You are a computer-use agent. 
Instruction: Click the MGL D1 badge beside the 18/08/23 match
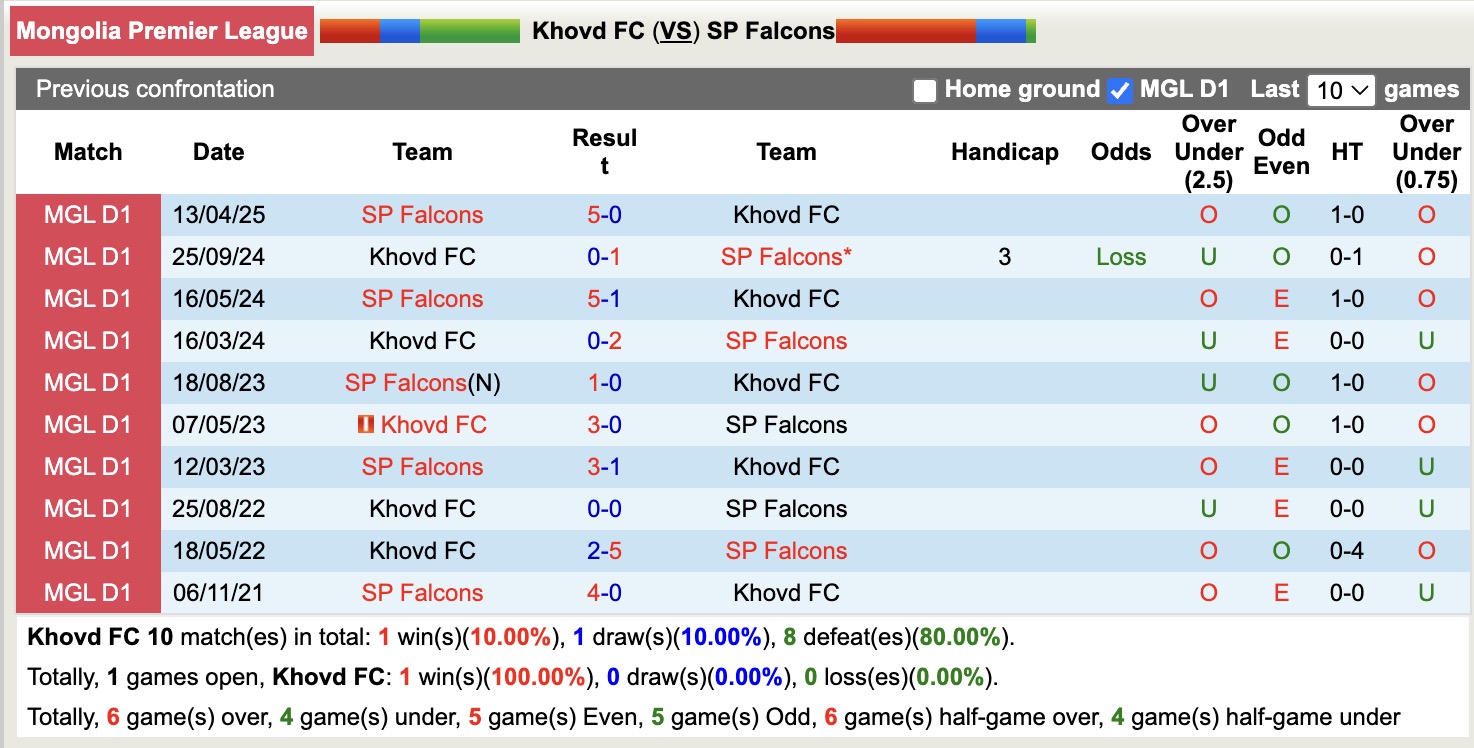click(x=87, y=382)
